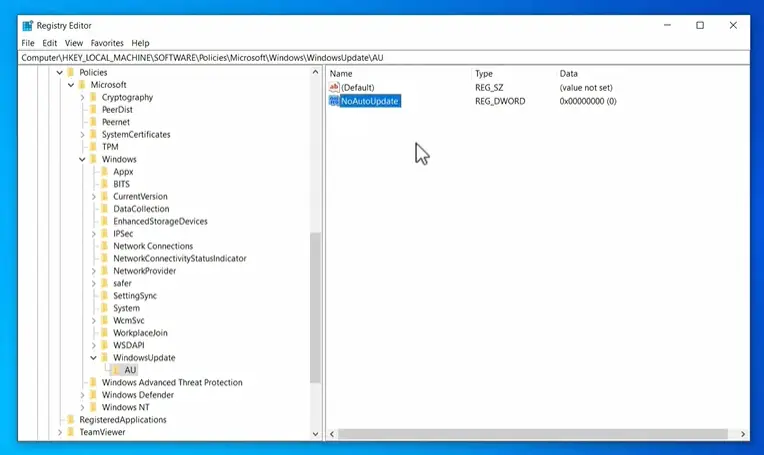Click the System folder icon
Screen dimensions: 764x455
pos(104,308)
